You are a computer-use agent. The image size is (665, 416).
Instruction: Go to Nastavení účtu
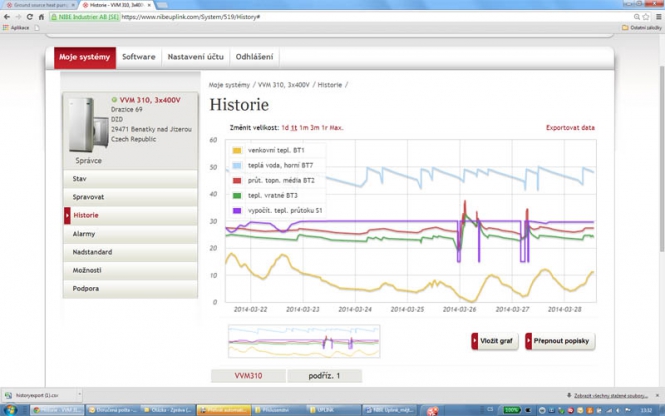click(x=195, y=57)
